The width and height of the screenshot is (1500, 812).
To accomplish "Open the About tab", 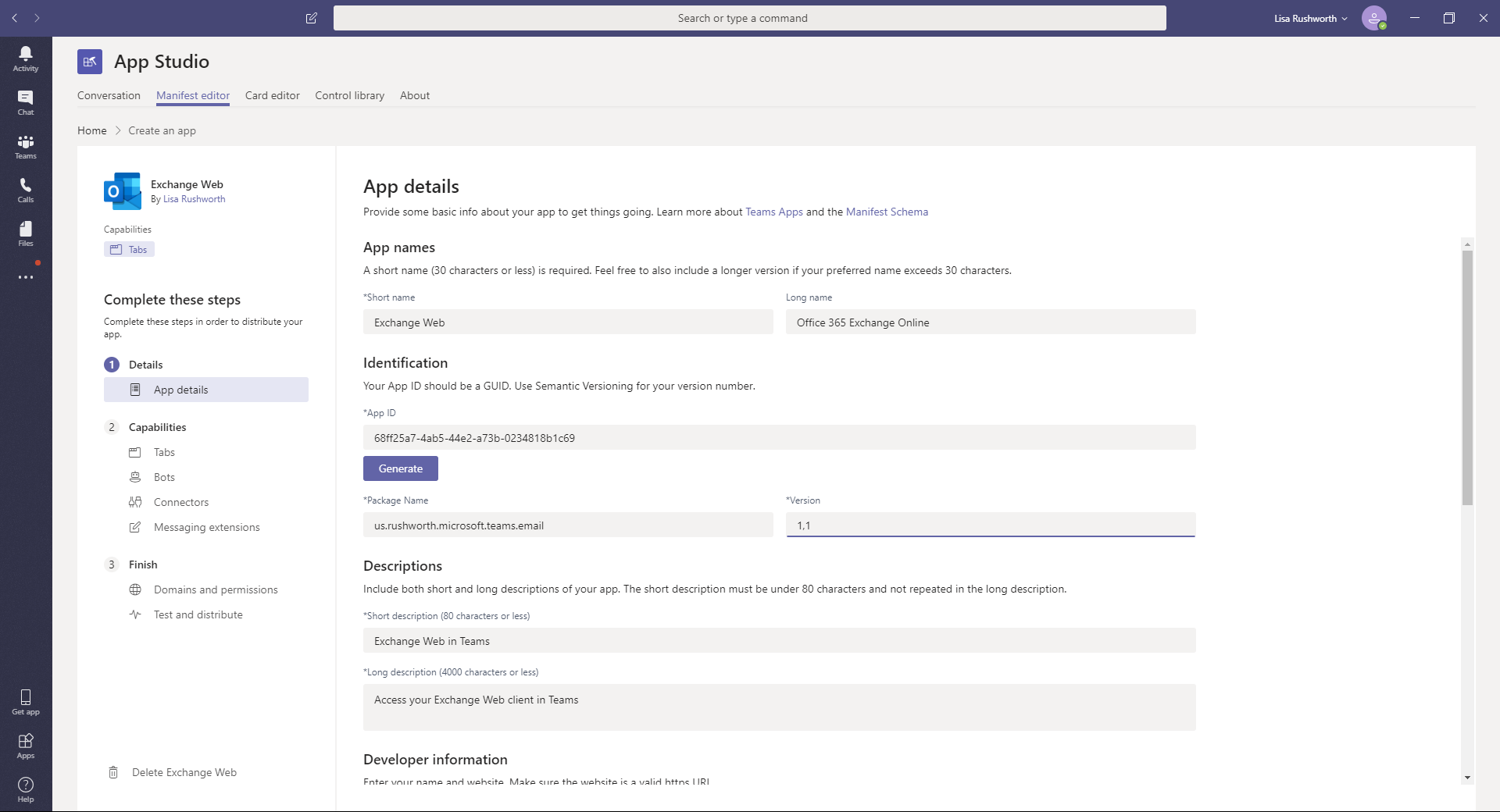I will (x=415, y=95).
